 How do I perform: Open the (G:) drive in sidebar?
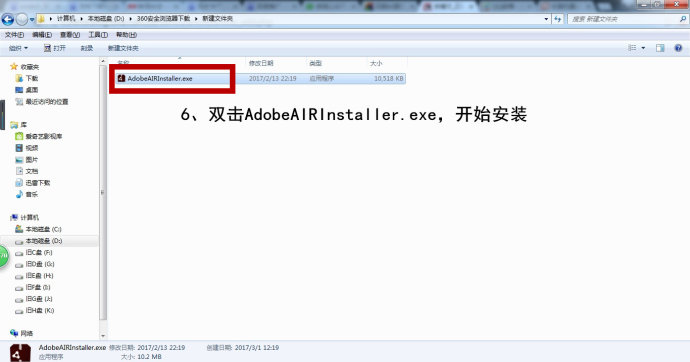coord(40,264)
